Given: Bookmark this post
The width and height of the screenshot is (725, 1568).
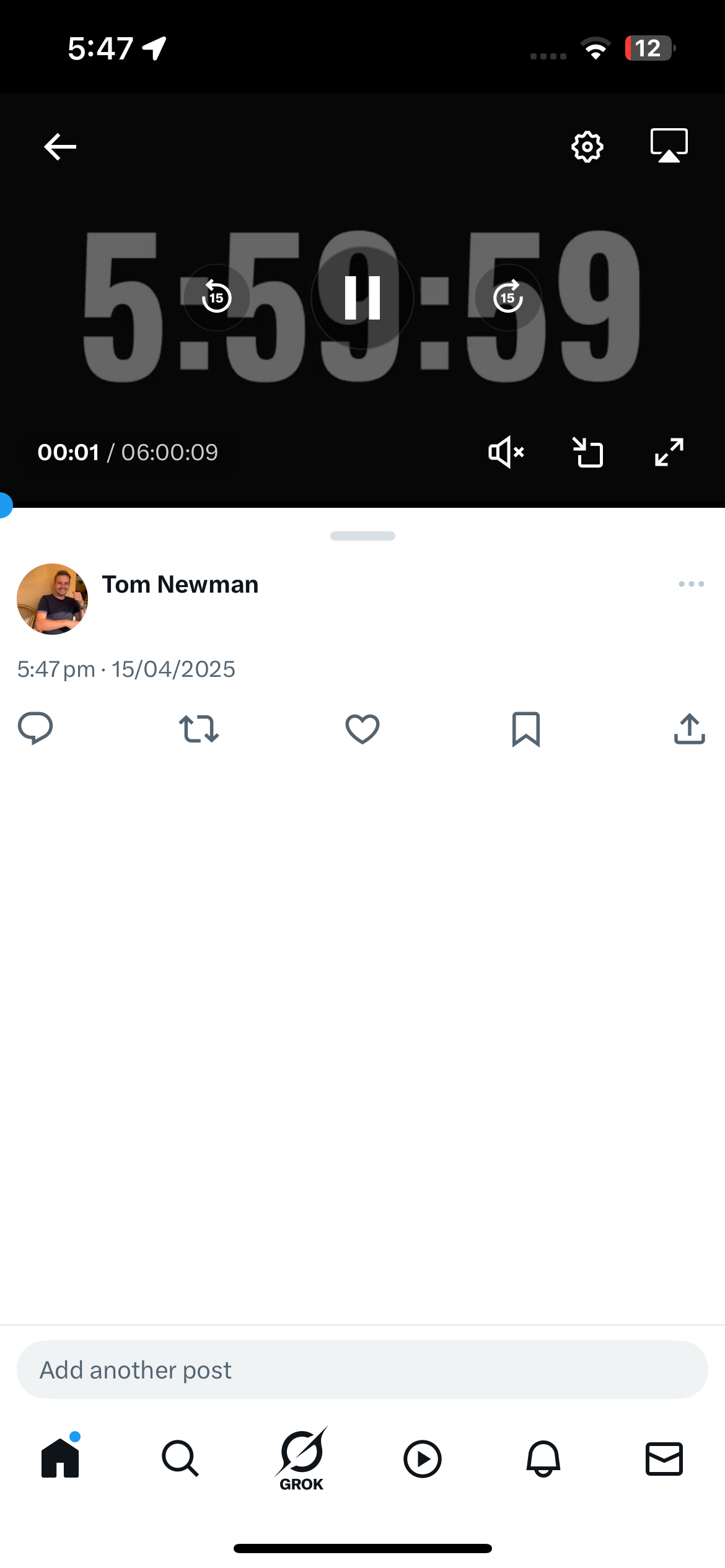Looking at the screenshot, I should (x=526, y=729).
